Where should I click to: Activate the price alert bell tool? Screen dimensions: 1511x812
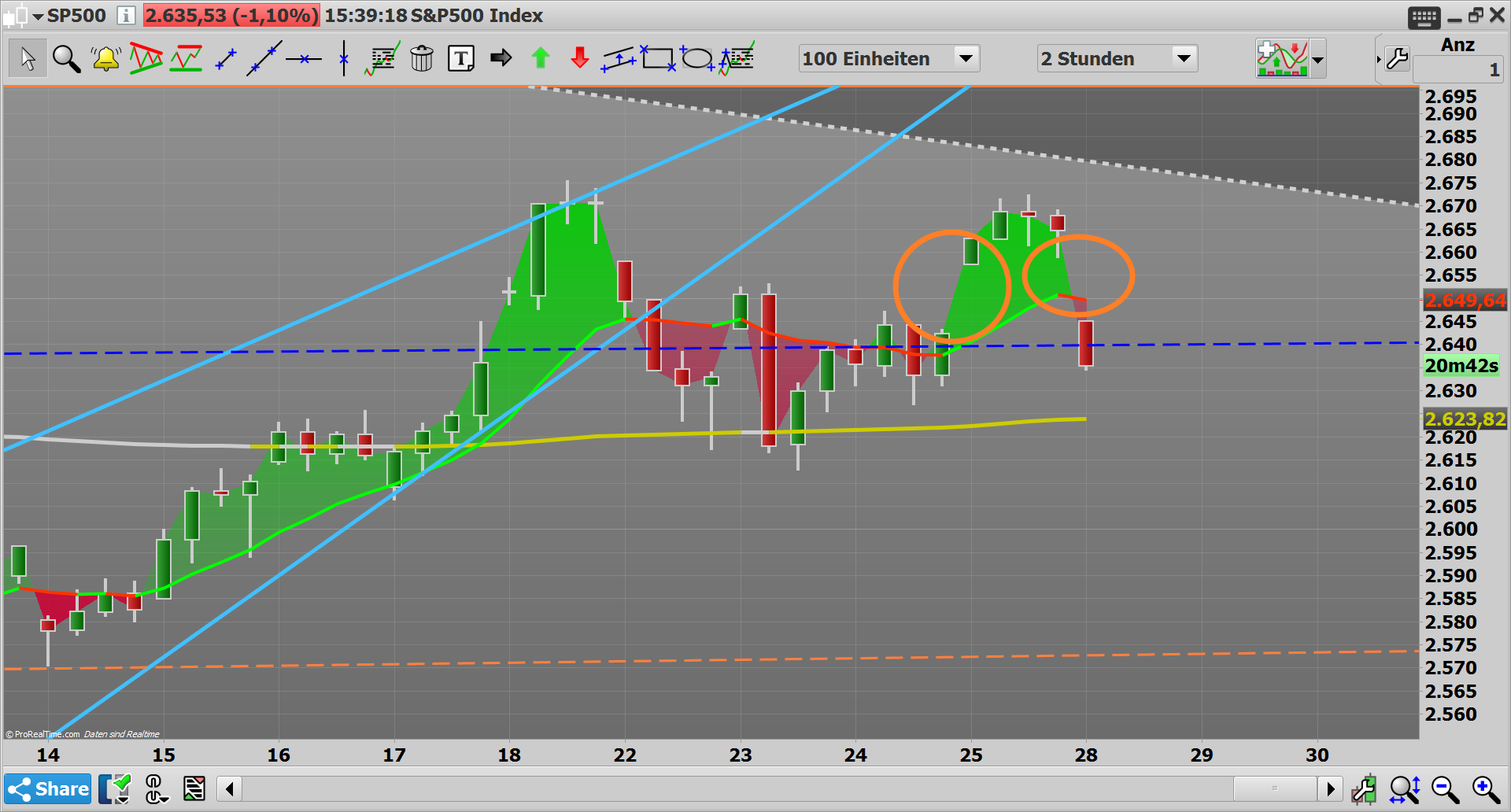[x=106, y=57]
